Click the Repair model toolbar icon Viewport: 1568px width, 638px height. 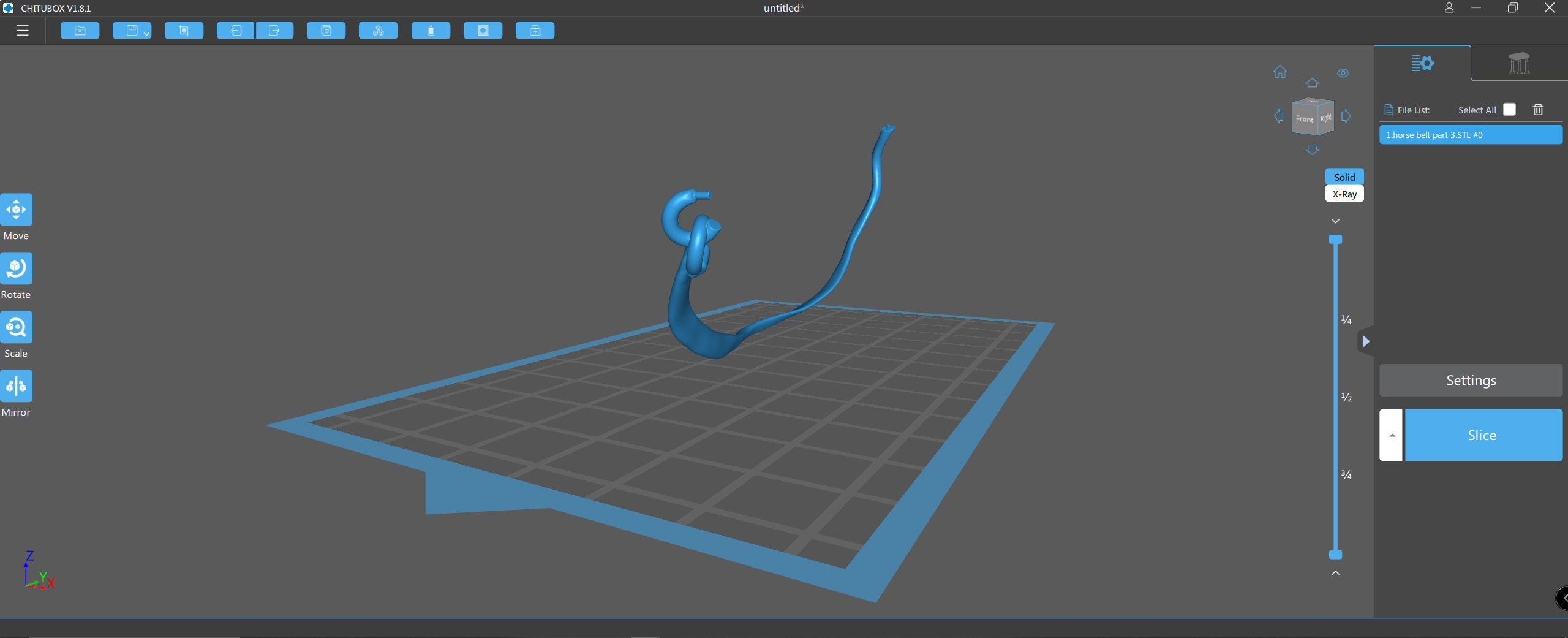535,31
